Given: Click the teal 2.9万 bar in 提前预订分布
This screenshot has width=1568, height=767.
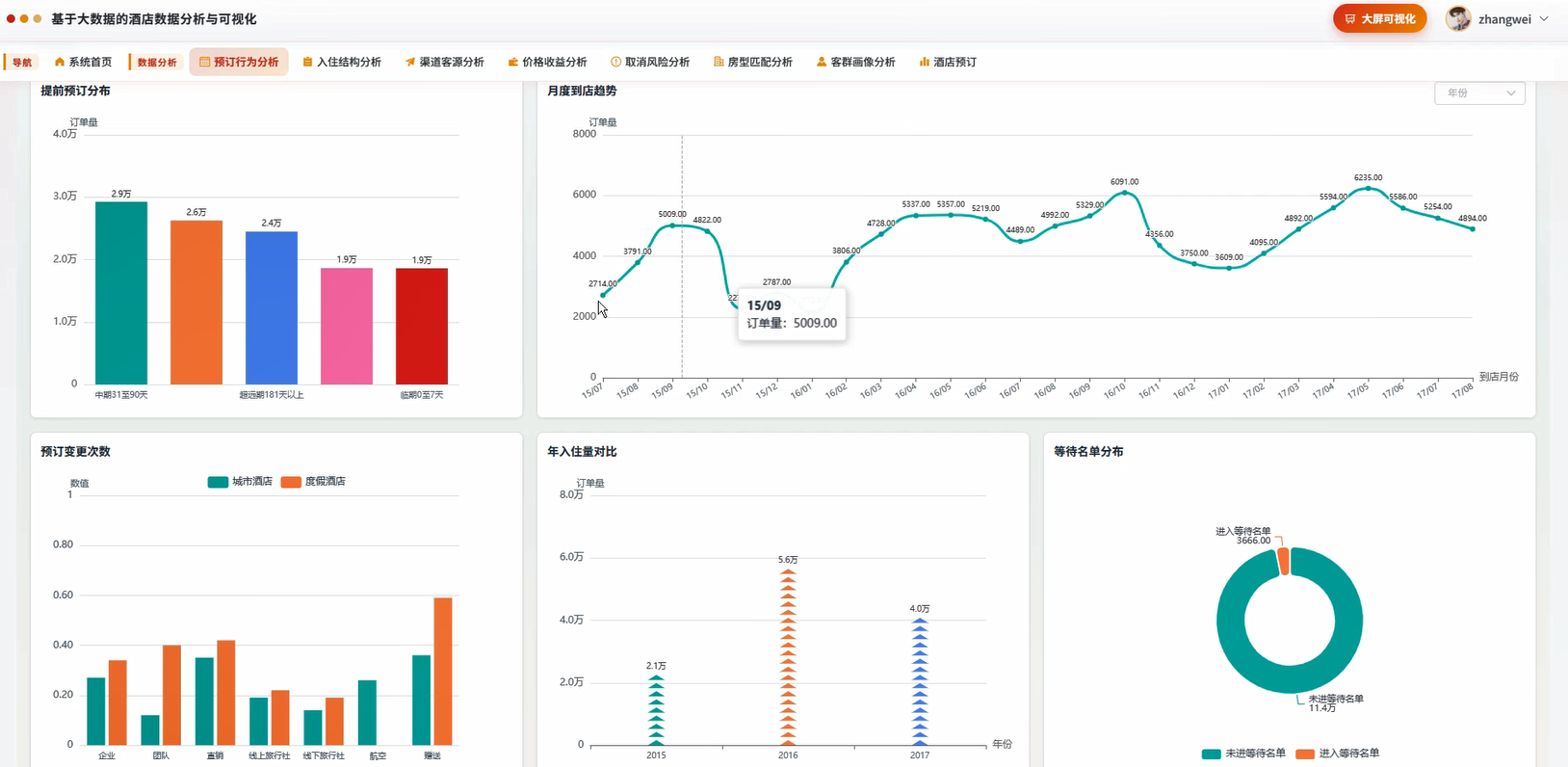Looking at the screenshot, I should (x=121, y=293).
